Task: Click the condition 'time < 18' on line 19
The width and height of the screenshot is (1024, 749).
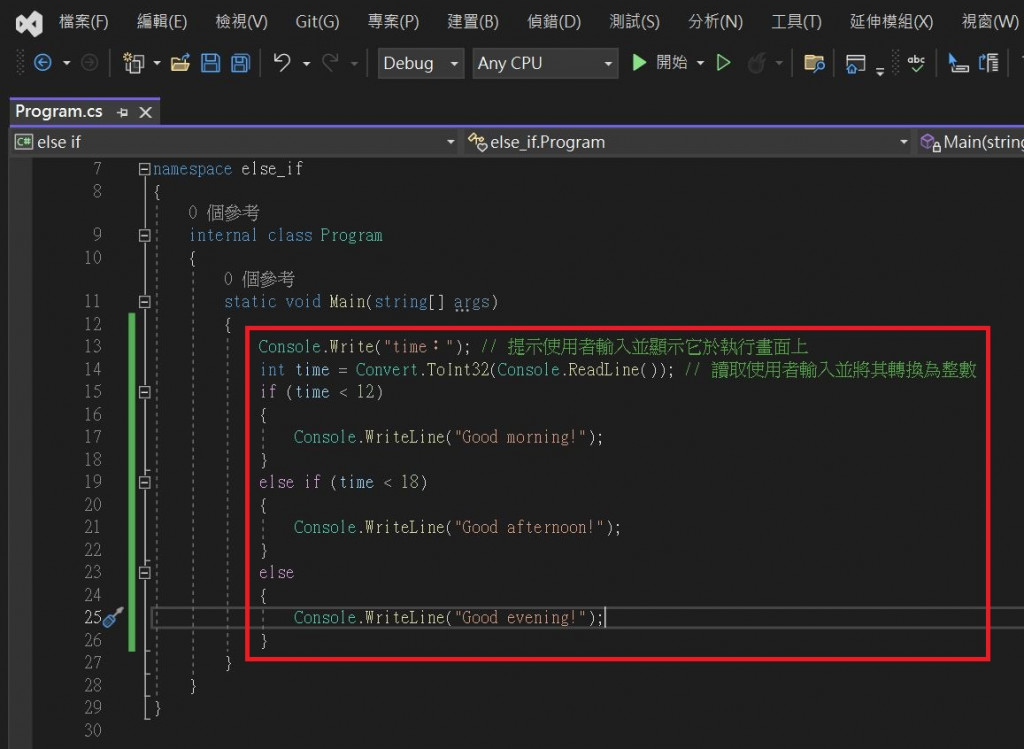Action: [x=379, y=483]
